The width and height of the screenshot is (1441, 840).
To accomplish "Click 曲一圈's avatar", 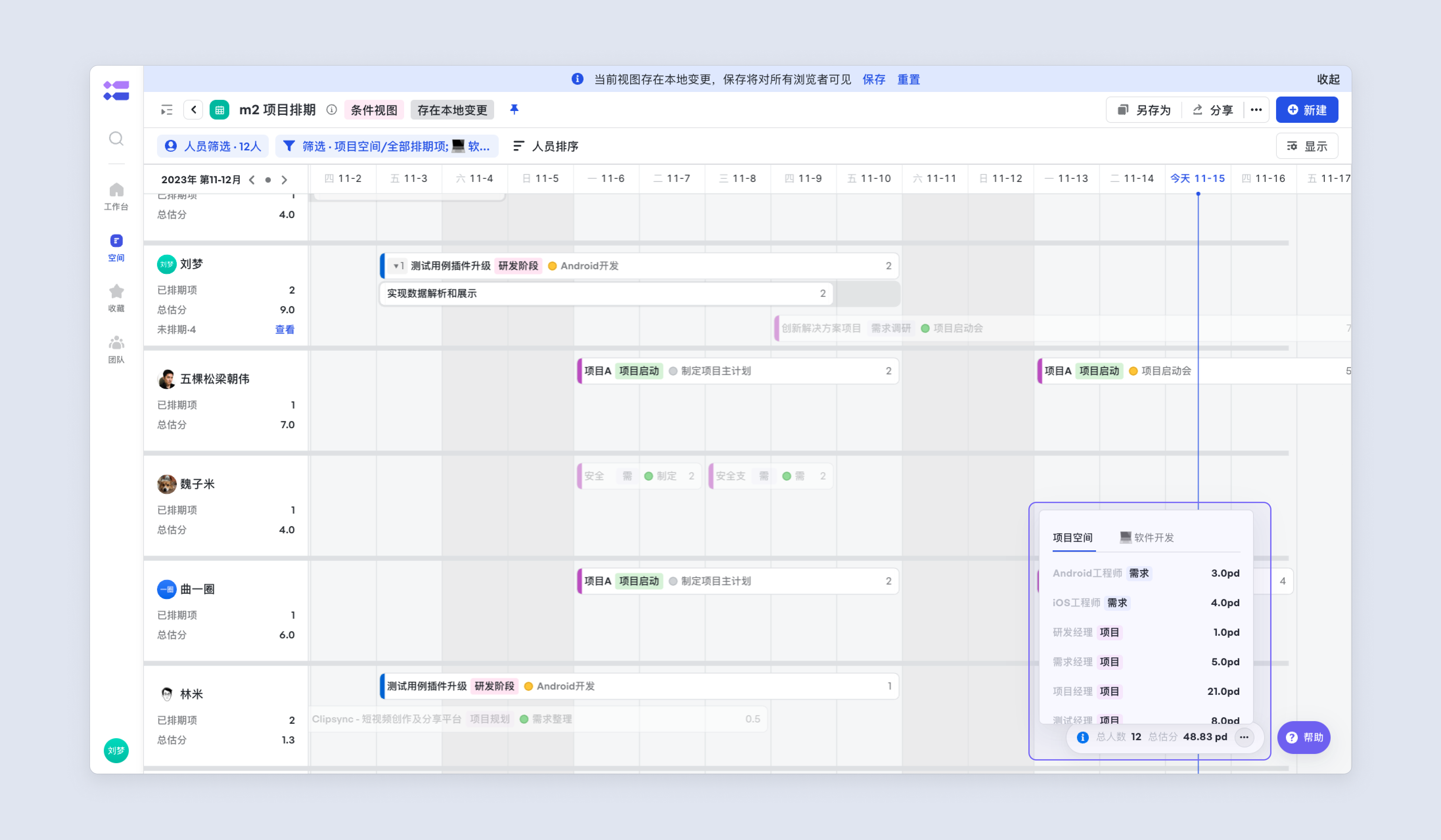I will coord(166,589).
